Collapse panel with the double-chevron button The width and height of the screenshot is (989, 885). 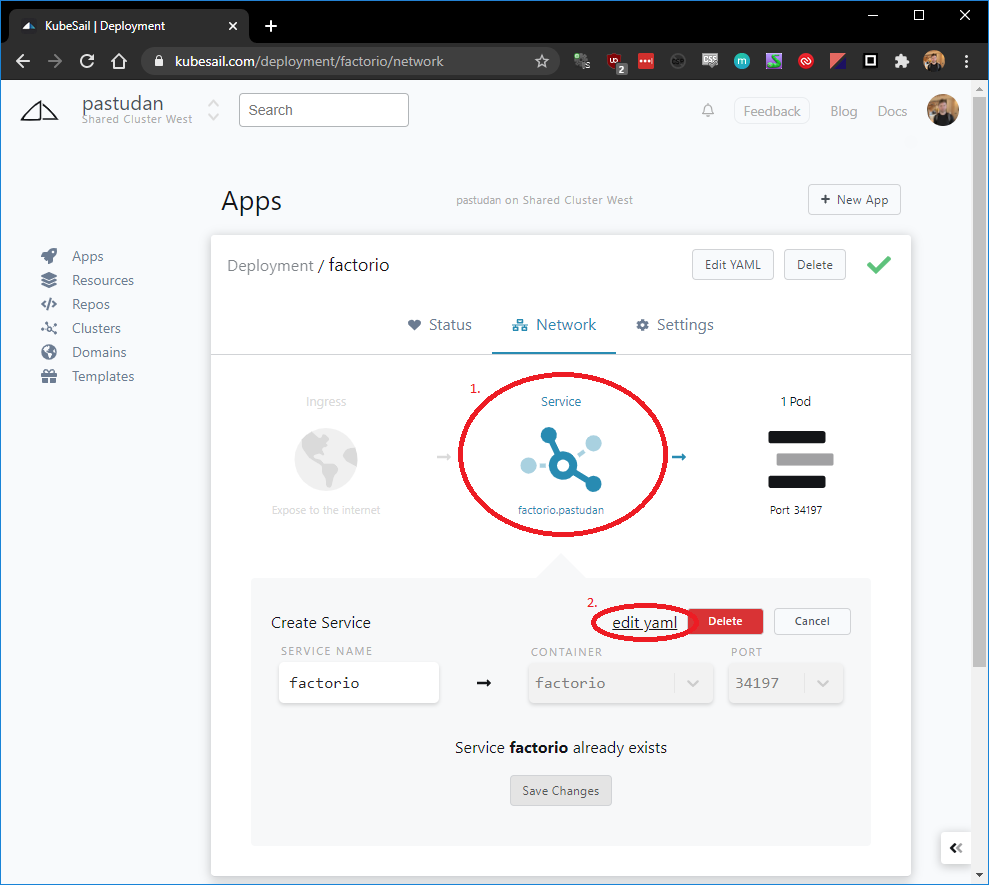956,848
